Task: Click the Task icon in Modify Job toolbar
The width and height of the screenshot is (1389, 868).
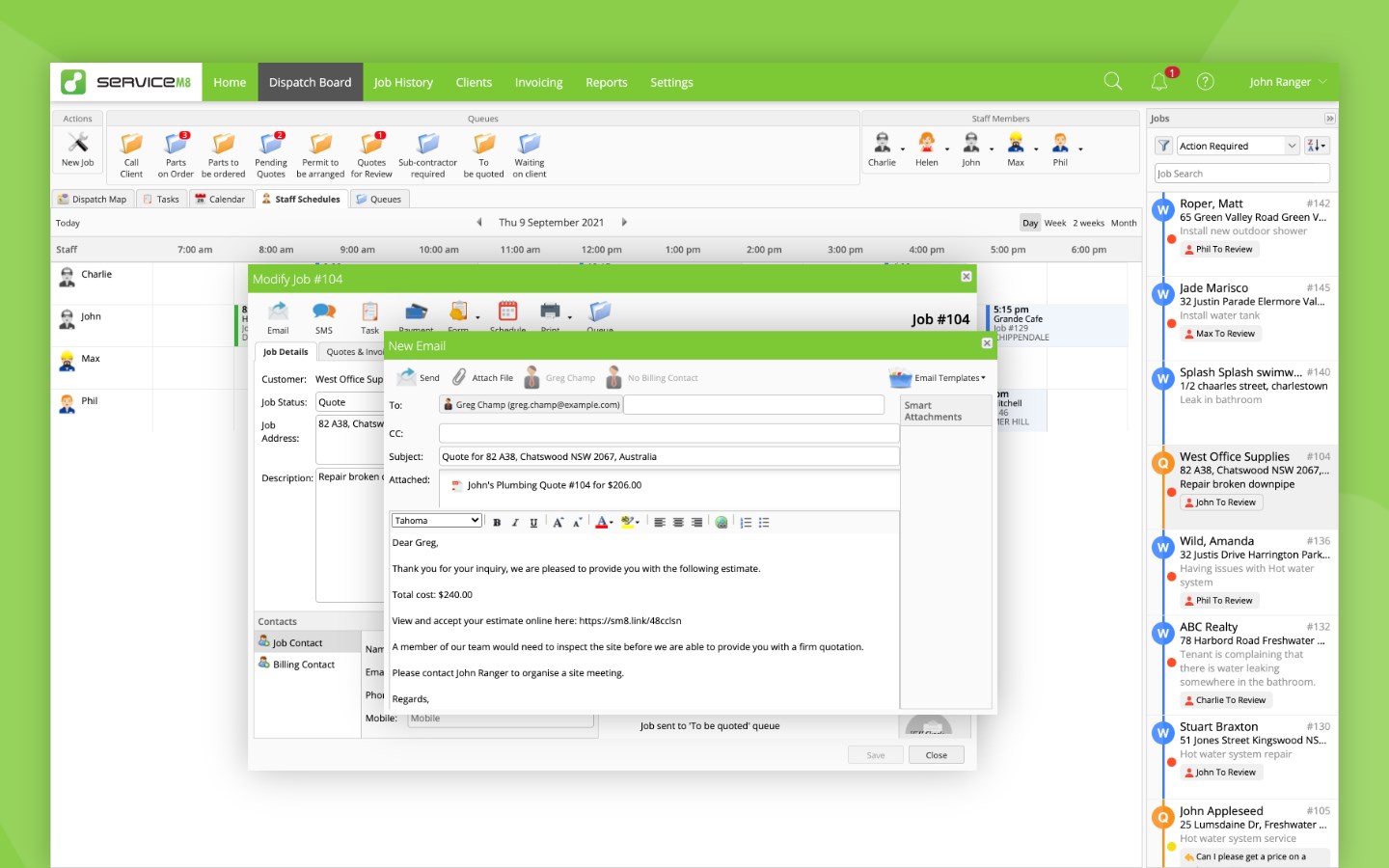Action: pos(369,312)
